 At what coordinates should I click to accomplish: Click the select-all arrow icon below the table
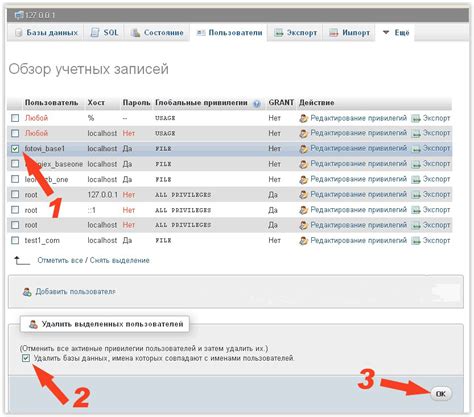tap(22, 260)
